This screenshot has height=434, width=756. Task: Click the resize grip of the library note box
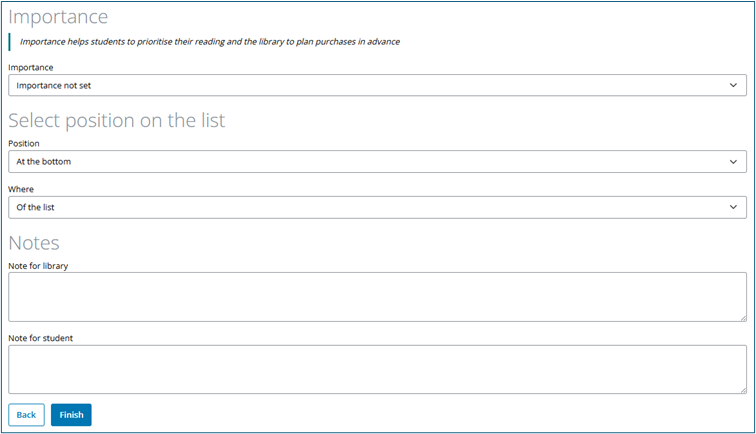743,318
